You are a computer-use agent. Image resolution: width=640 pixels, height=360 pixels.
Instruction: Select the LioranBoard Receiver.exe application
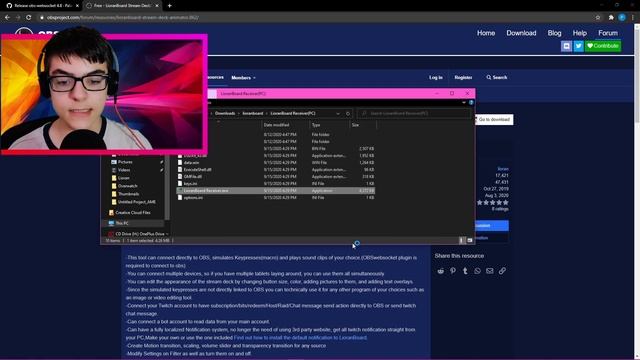pyautogui.click(x=276, y=191)
